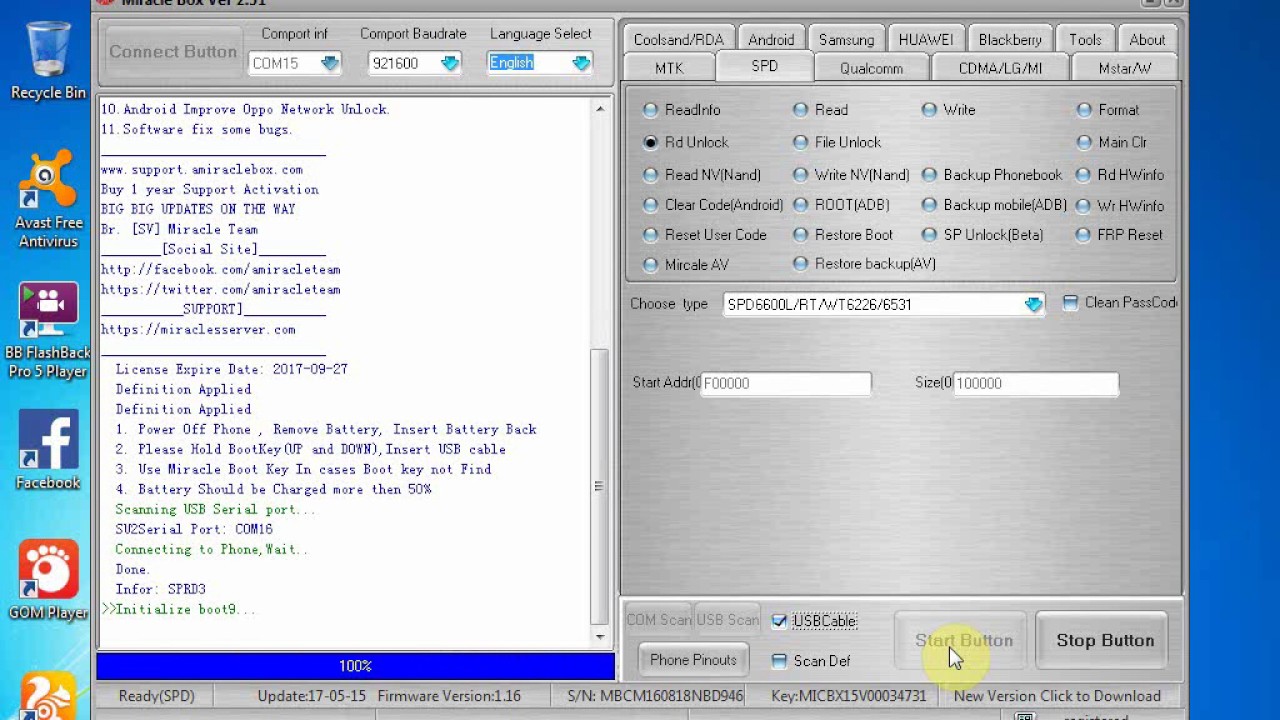Open the HUAWEI tab
This screenshot has height=720, width=1280.
[925, 40]
